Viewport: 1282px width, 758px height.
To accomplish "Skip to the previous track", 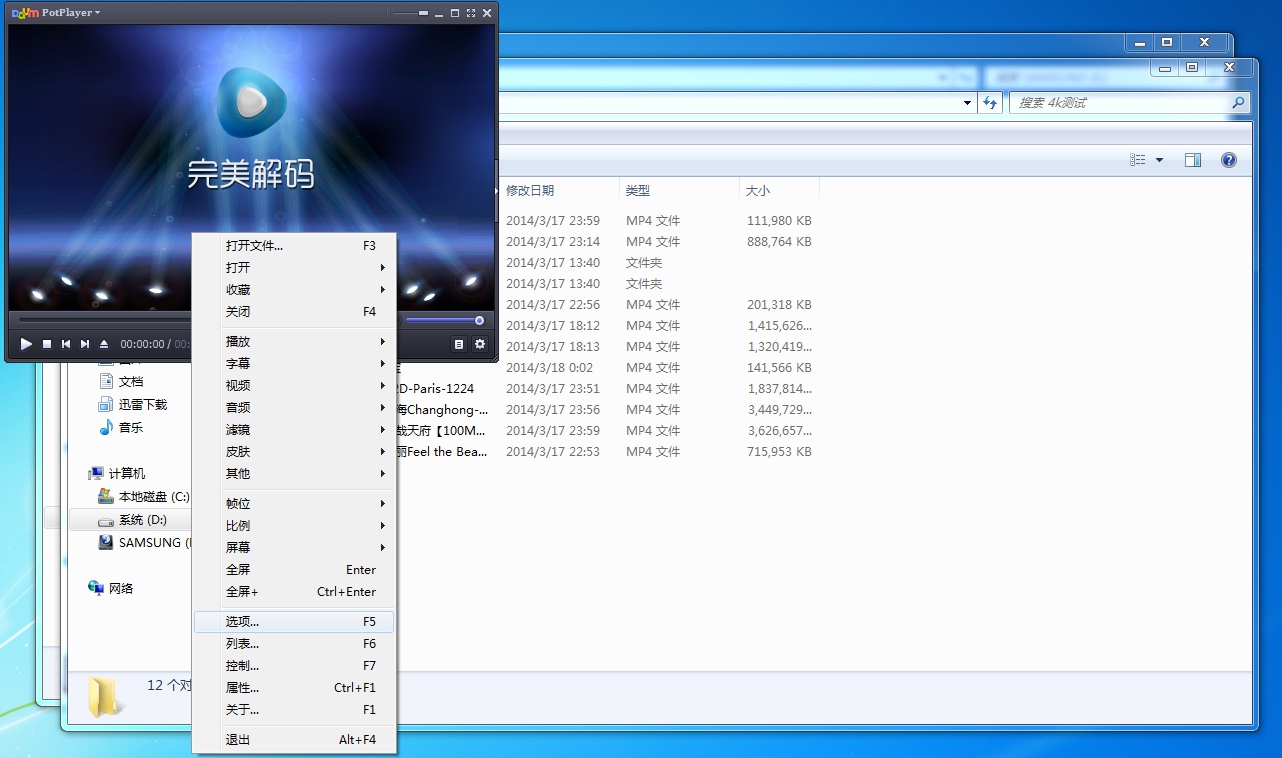I will [x=66, y=344].
